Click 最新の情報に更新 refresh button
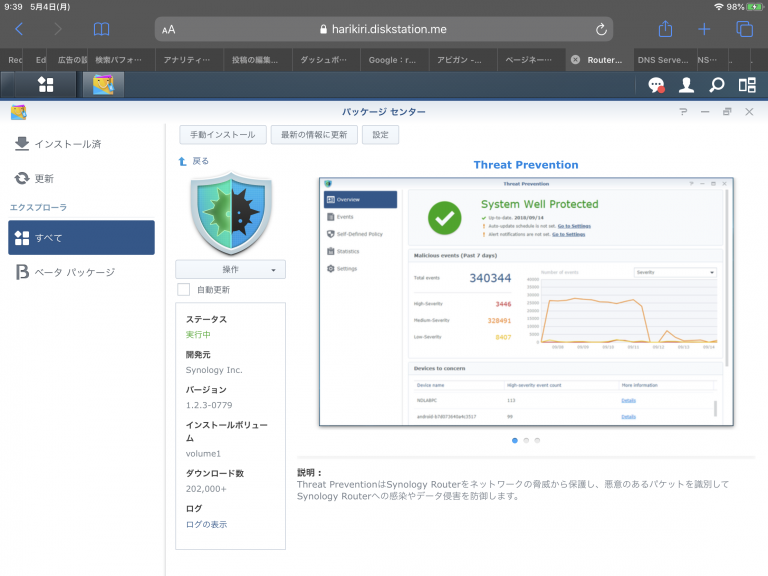768x576 pixels. click(x=314, y=135)
